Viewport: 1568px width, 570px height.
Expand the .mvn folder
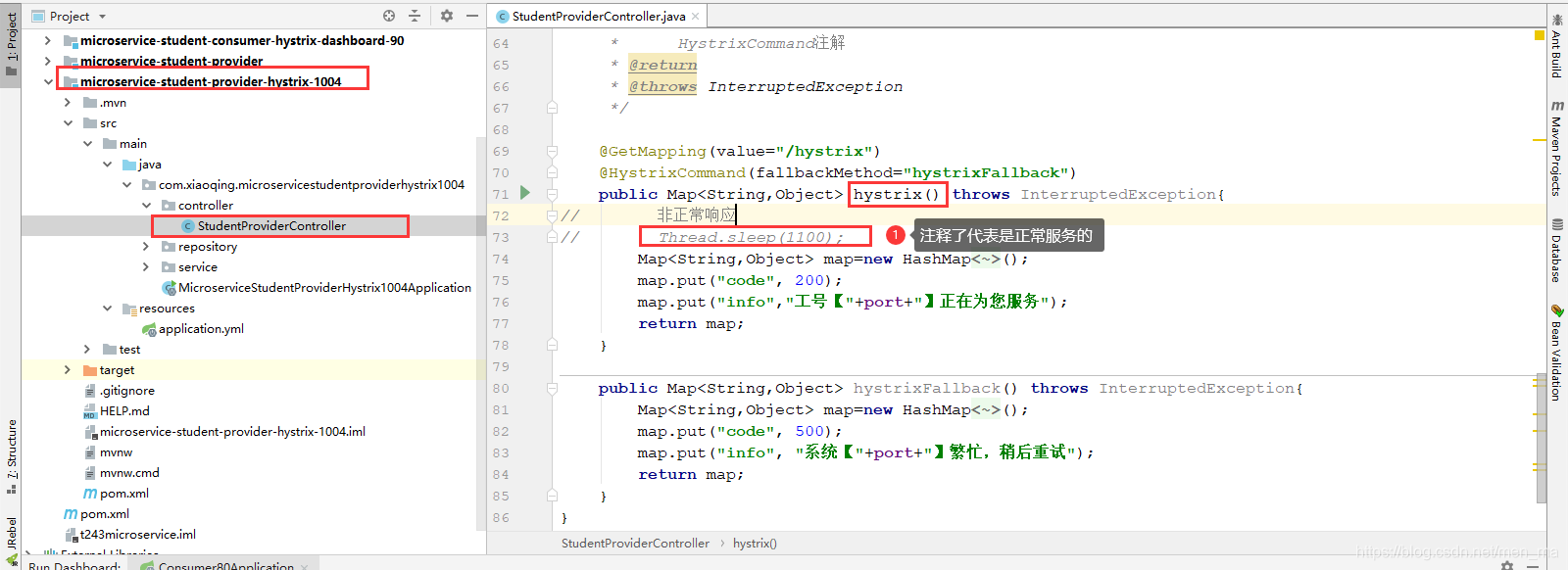coord(68,102)
